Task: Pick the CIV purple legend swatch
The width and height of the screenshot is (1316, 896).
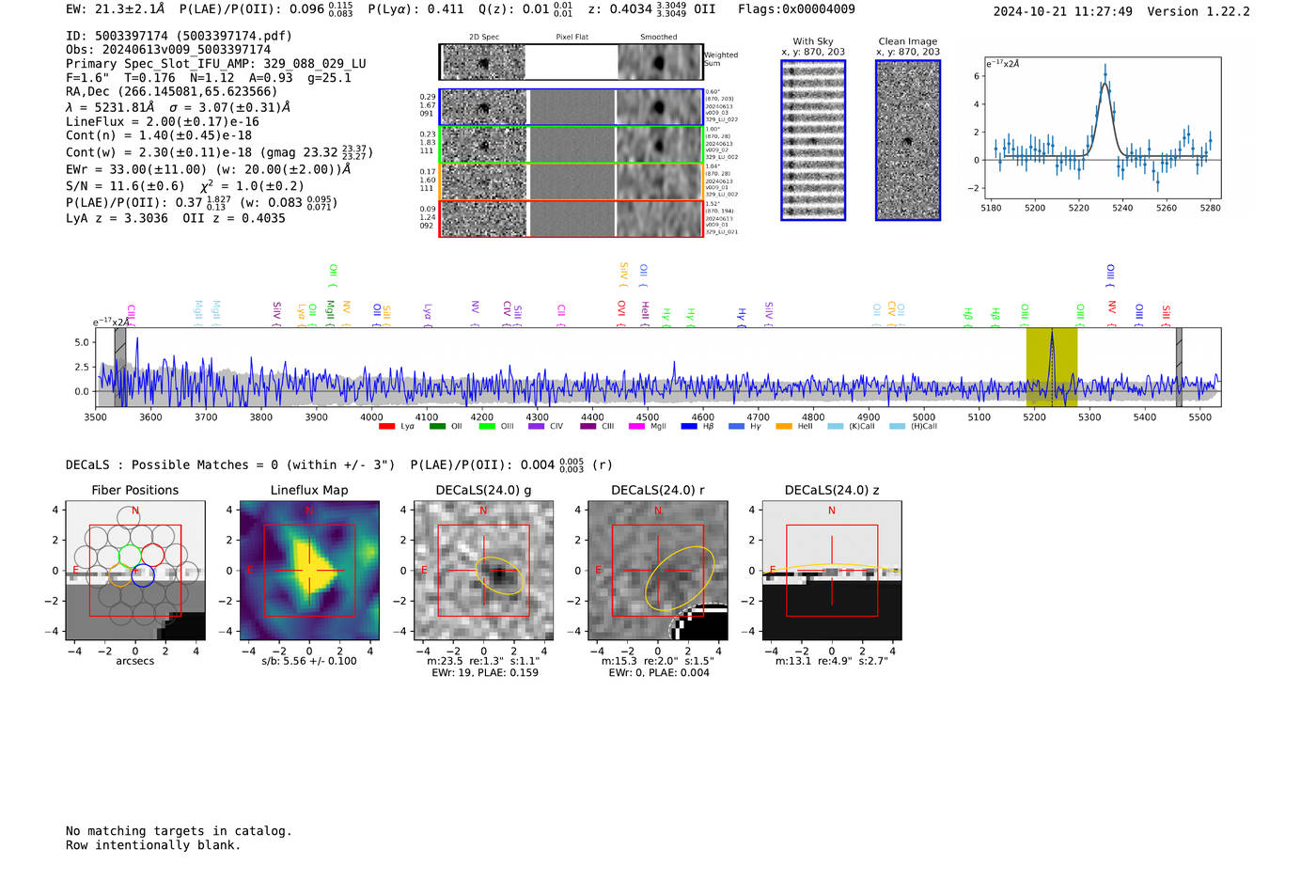Action: (537, 427)
